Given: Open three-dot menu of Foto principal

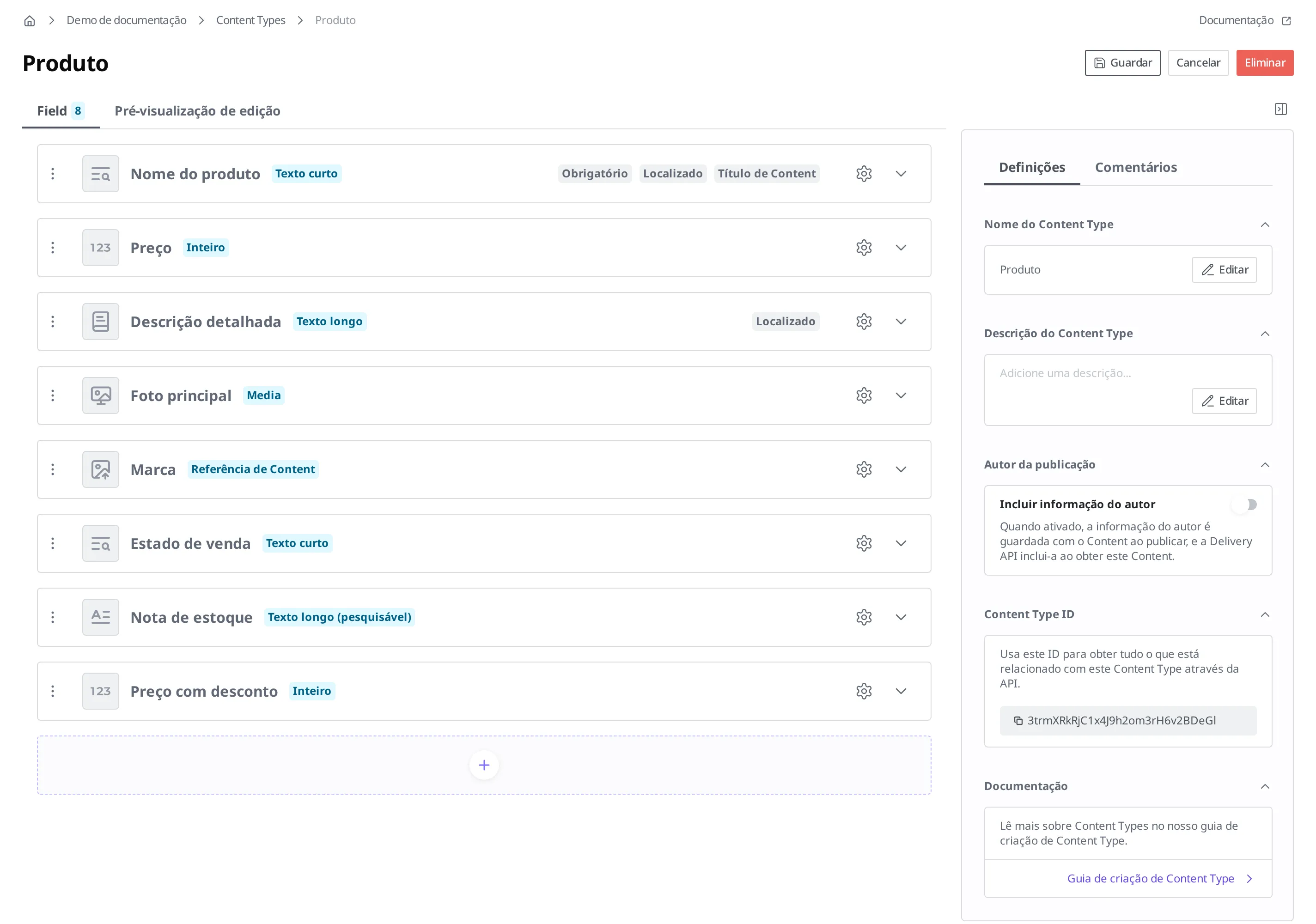Looking at the screenshot, I should (53, 395).
